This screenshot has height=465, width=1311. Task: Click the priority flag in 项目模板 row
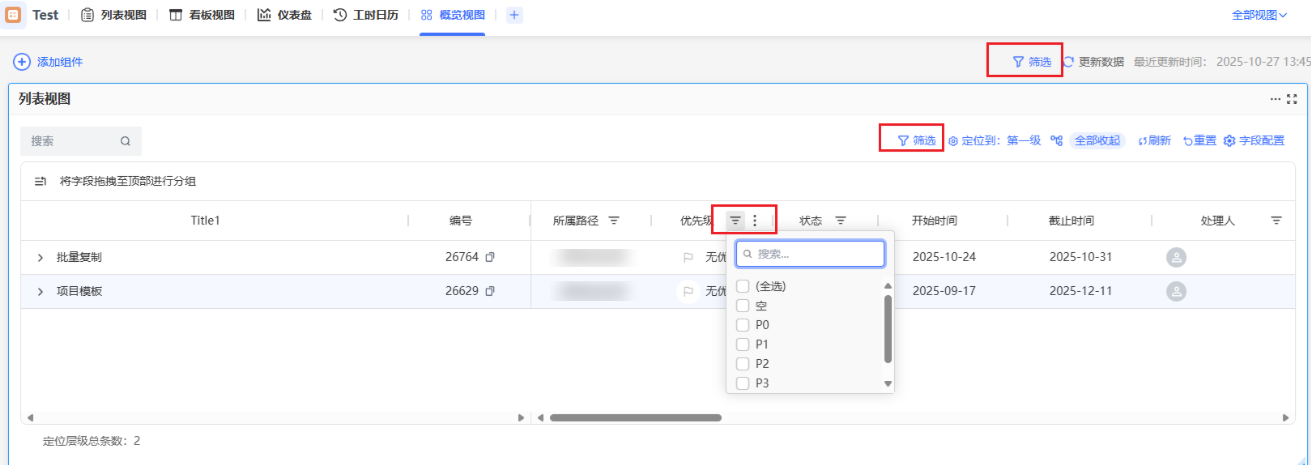pos(688,292)
